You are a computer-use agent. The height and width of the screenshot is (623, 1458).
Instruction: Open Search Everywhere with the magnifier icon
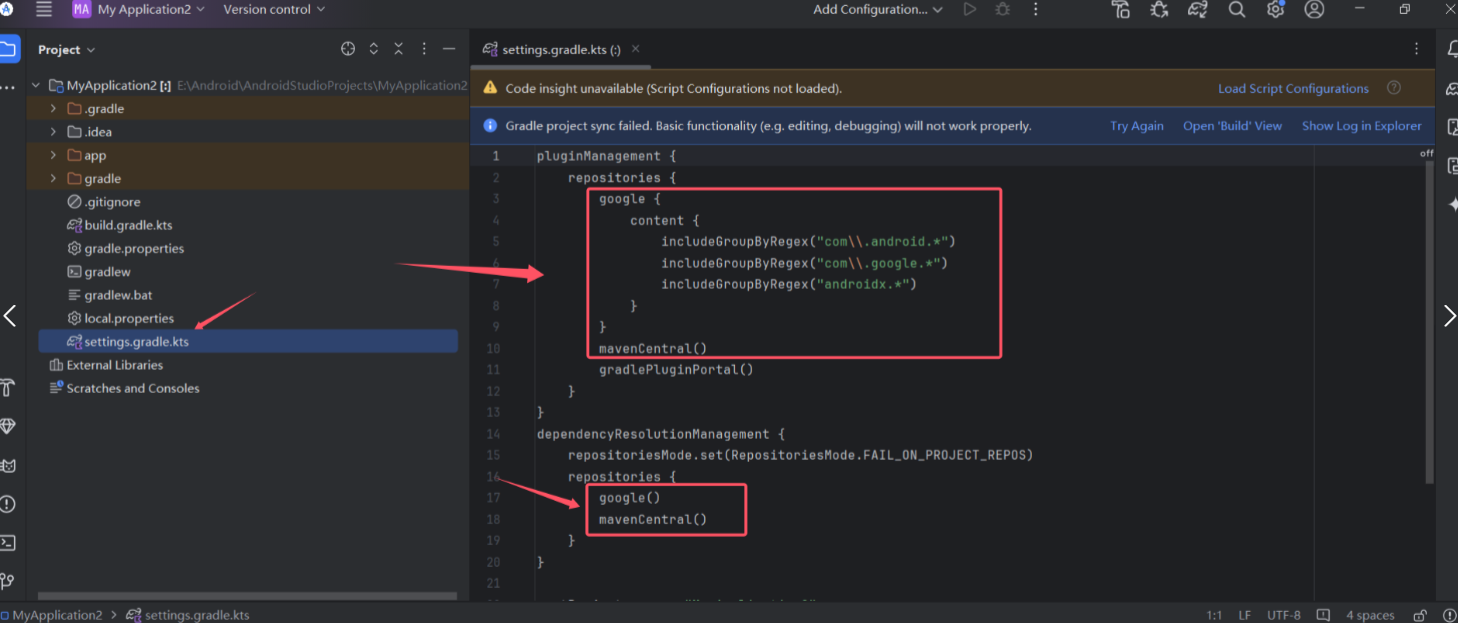1237,10
